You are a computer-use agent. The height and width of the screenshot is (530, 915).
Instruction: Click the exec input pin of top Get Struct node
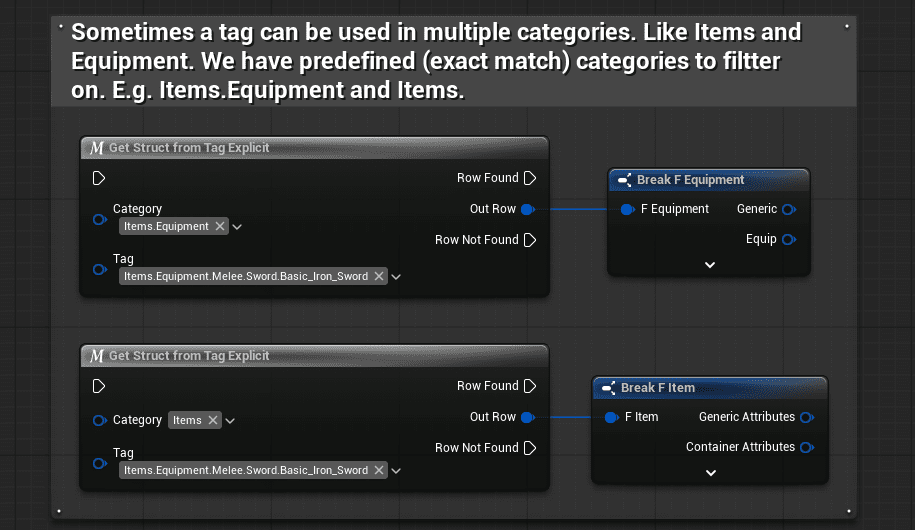tap(99, 178)
